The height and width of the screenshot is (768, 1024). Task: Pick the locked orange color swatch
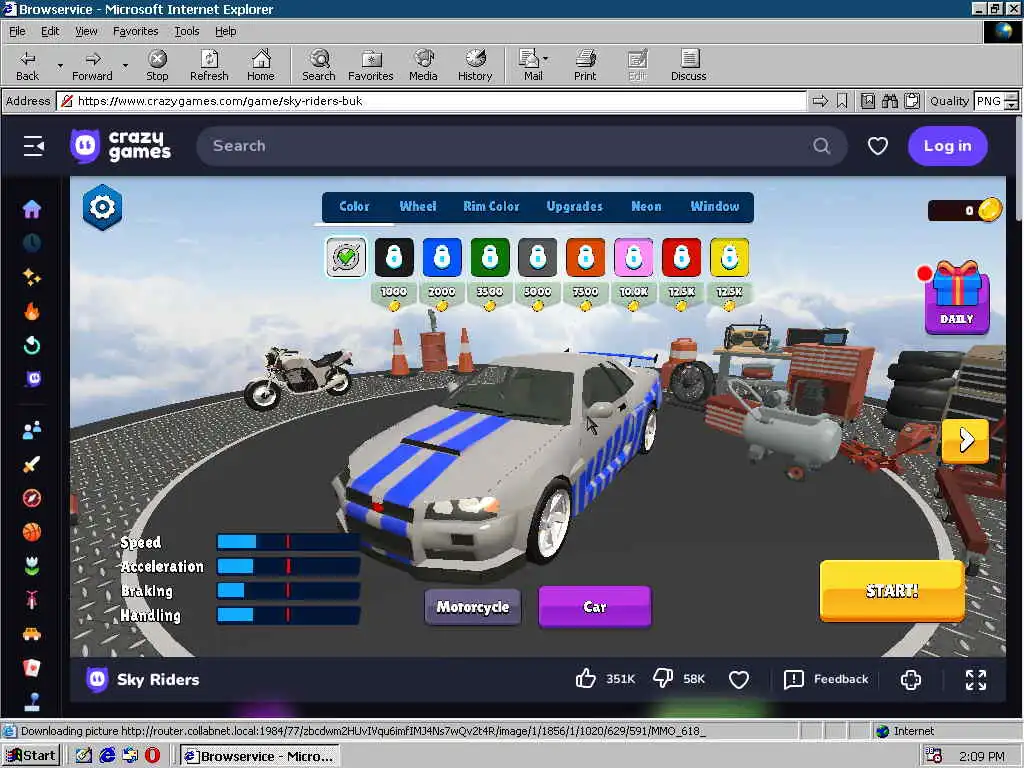click(586, 257)
